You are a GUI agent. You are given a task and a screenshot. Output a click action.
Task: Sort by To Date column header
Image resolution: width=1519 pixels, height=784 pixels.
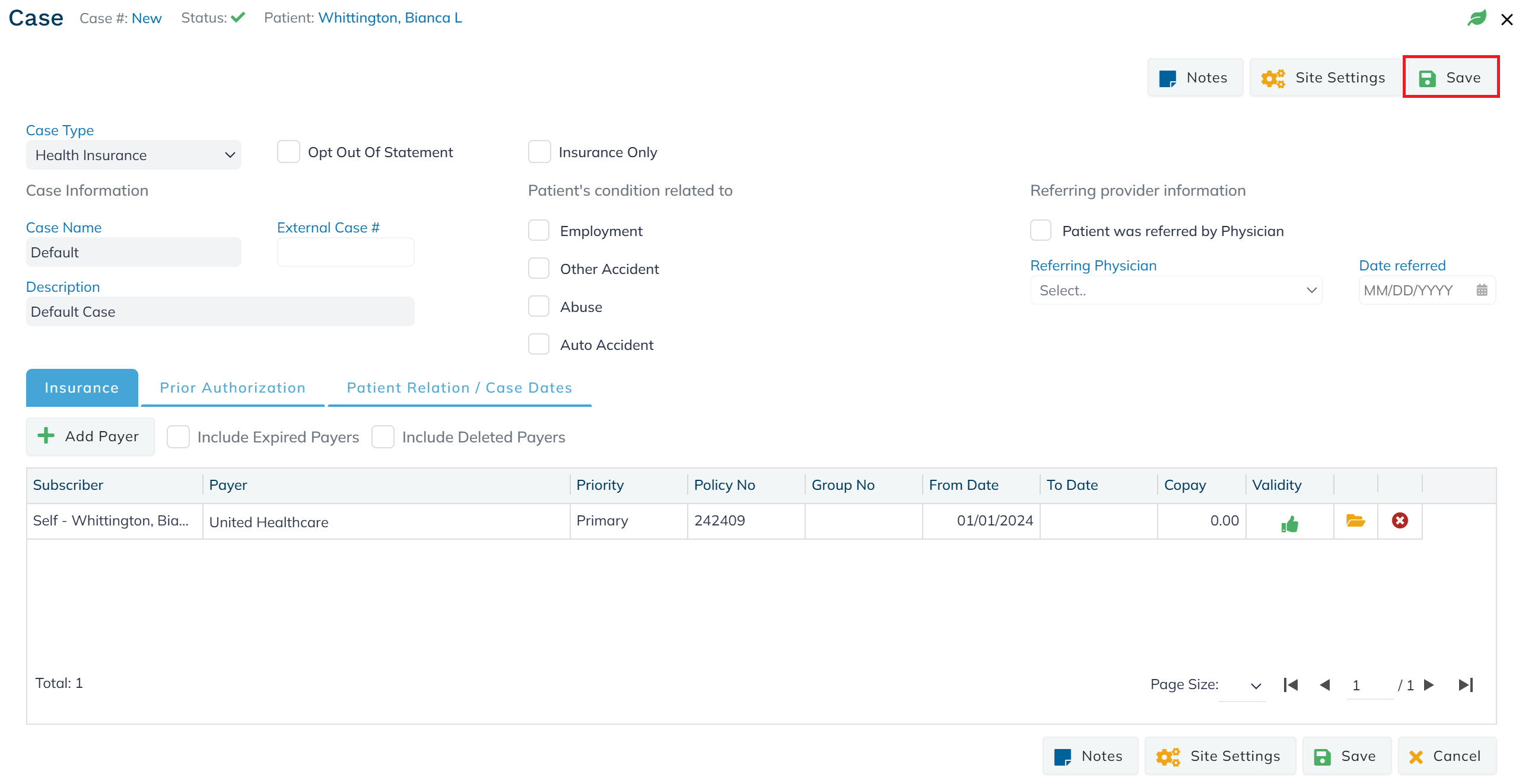(x=1098, y=485)
